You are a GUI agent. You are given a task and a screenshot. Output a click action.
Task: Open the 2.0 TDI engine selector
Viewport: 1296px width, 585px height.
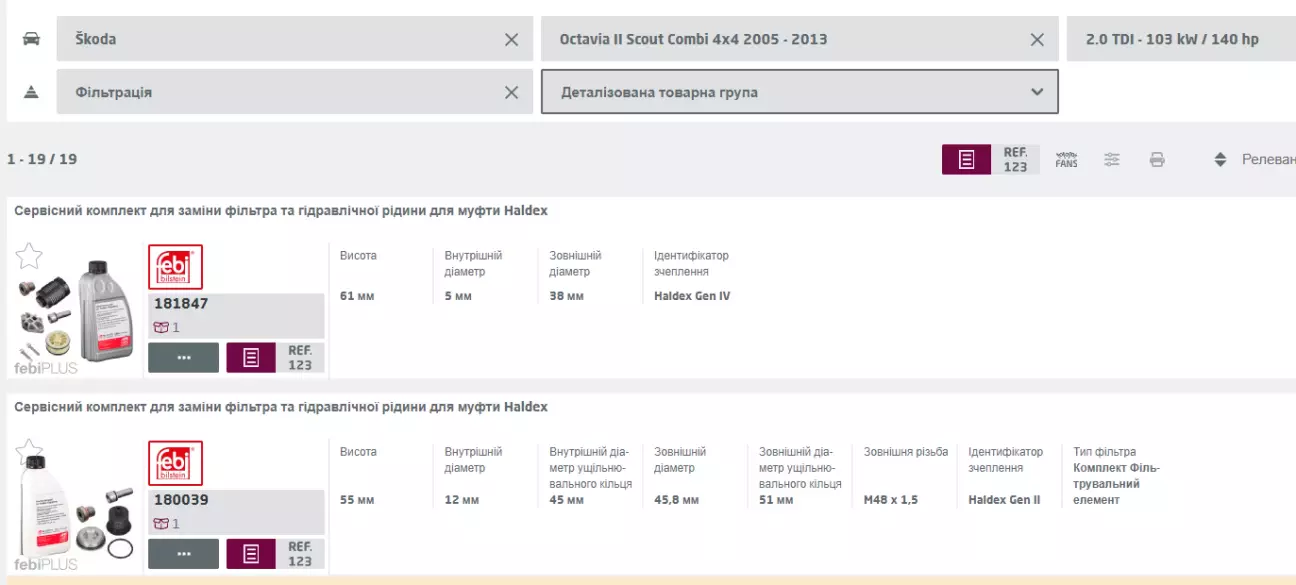pyautogui.click(x=1180, y=40)
